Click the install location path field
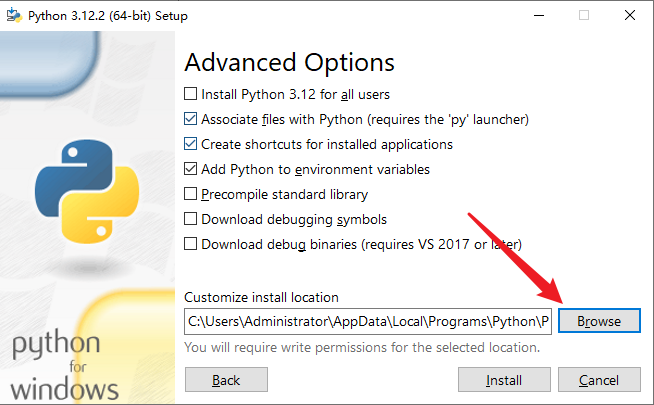Image resolution: width=654 pixels, height=405 pixels. click(x=367, y=322)
